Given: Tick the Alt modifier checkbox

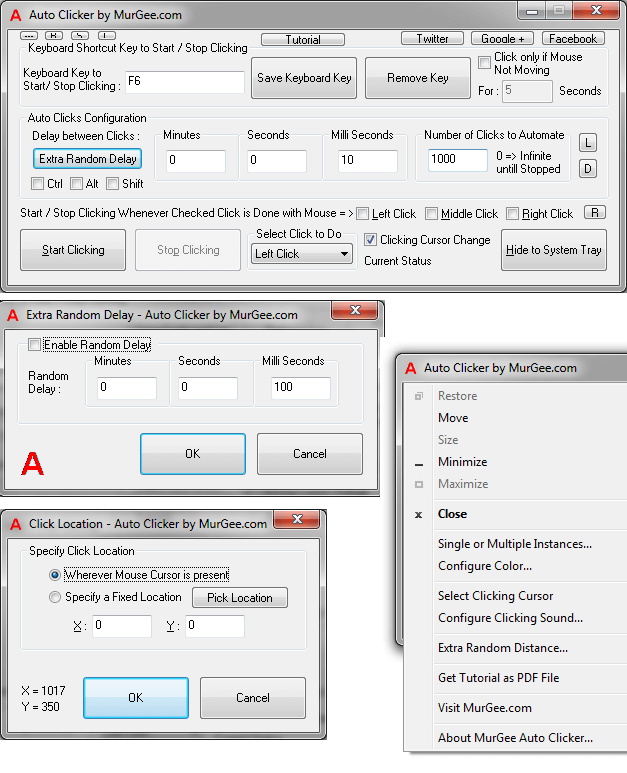Looking at the screenshot, I should click(x=76, y=184).
